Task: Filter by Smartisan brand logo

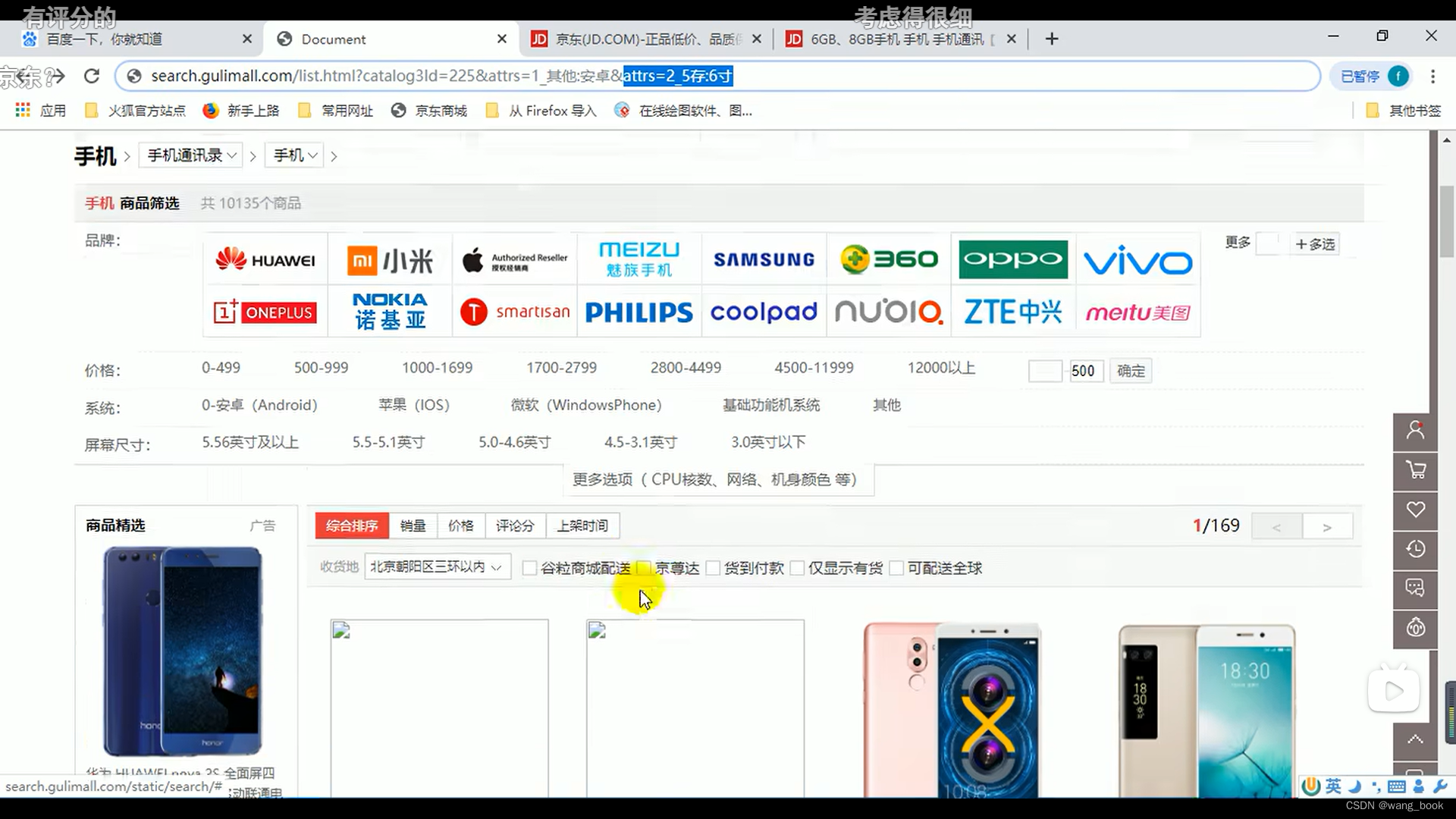Action: (x=515, y=312)
